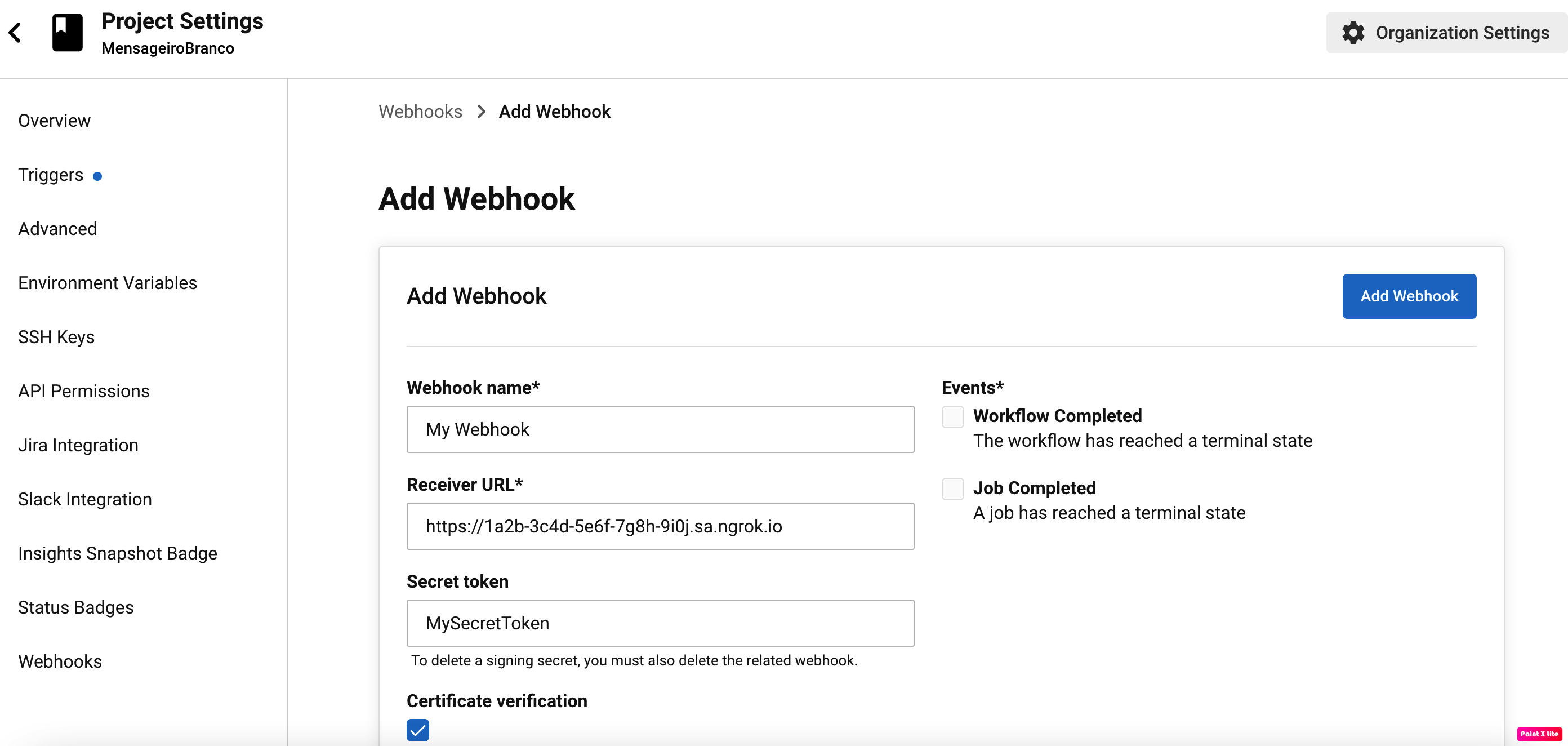
Task: Open Overview project settings section
Action: [x=53, y=121]
